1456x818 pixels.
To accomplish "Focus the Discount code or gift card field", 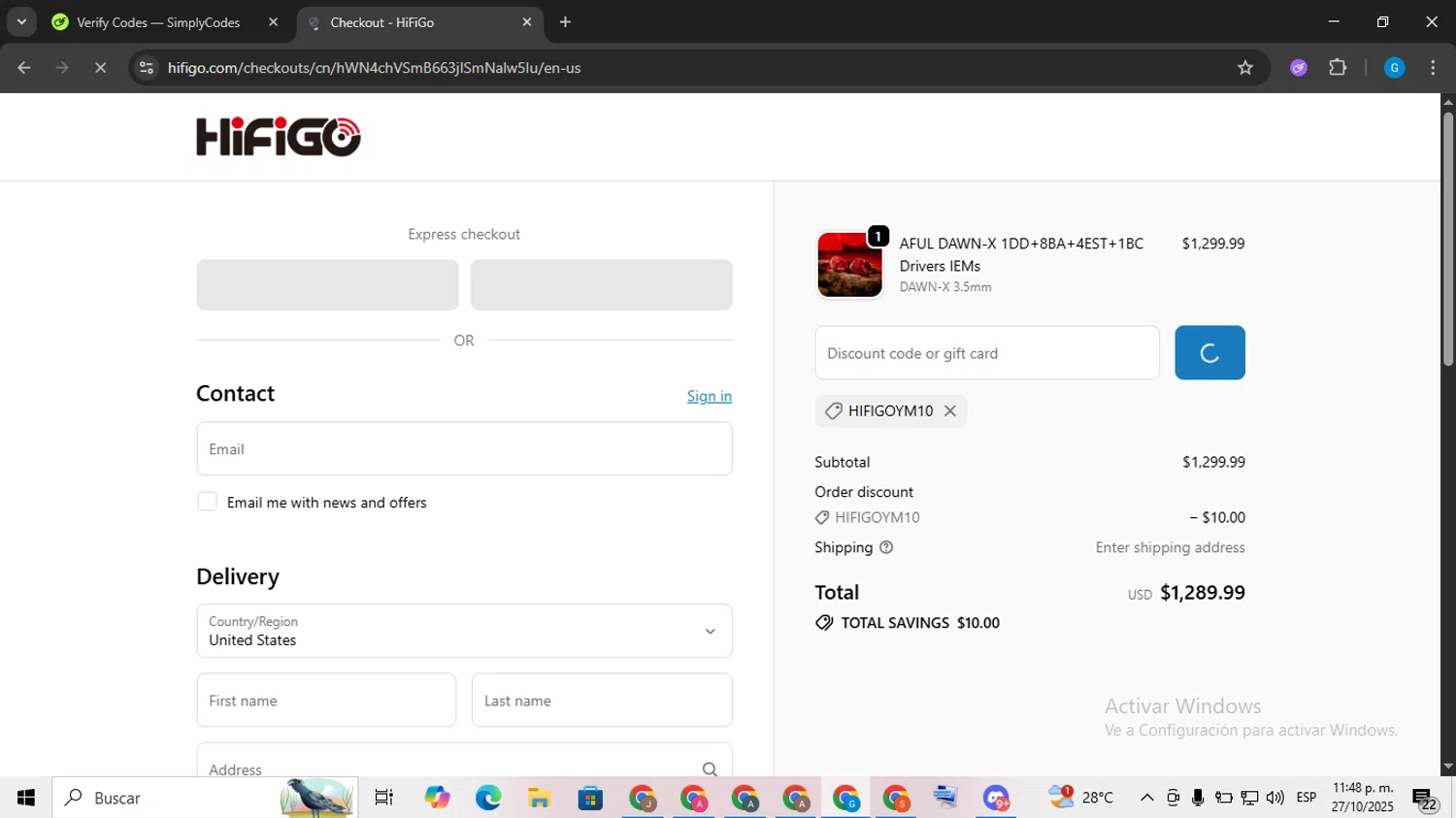I will [x=987, y=352].
